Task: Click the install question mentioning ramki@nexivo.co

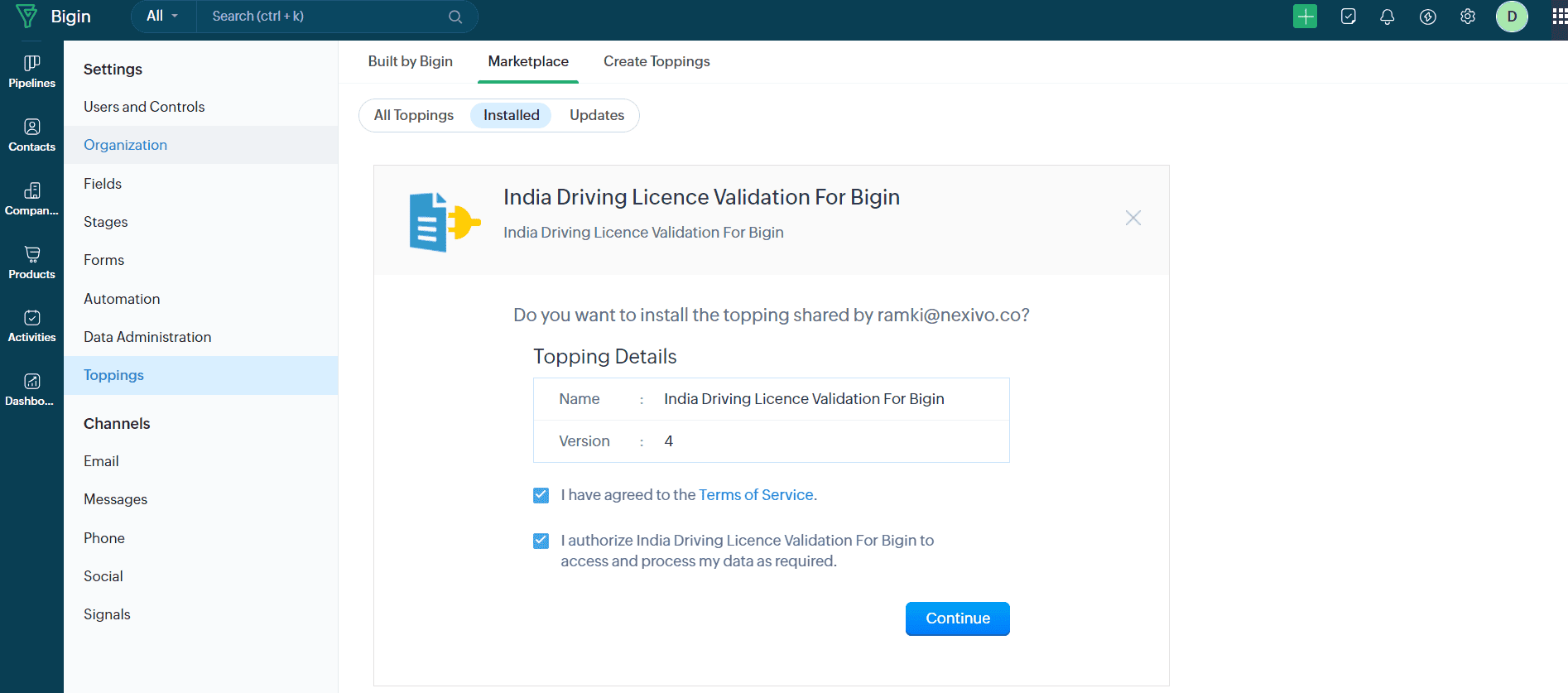Action: (771, 315)
